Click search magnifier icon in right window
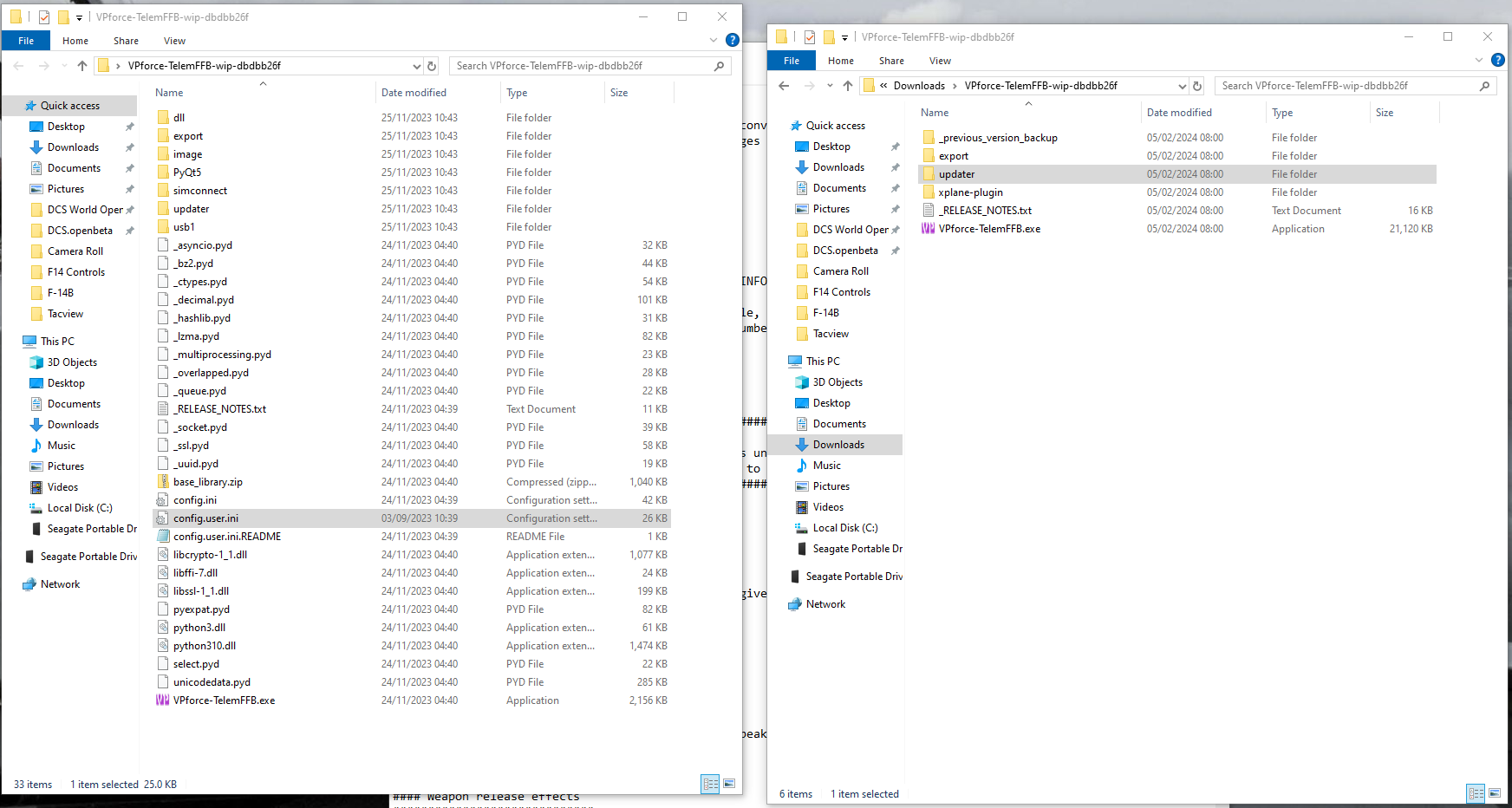Image resolution: width=1512 pixels, height=808 pixels. point(1485,86)
